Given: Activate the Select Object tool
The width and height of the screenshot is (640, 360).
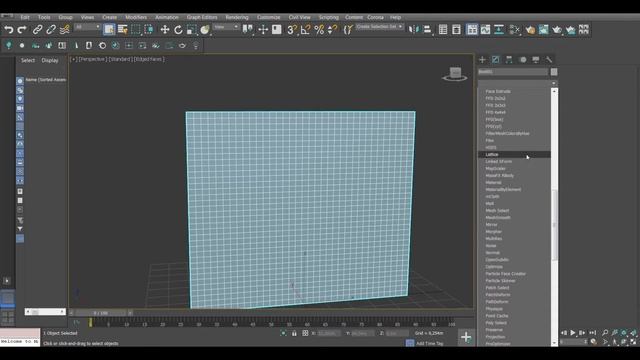Looking at the screenshot, I should point(109,29).
